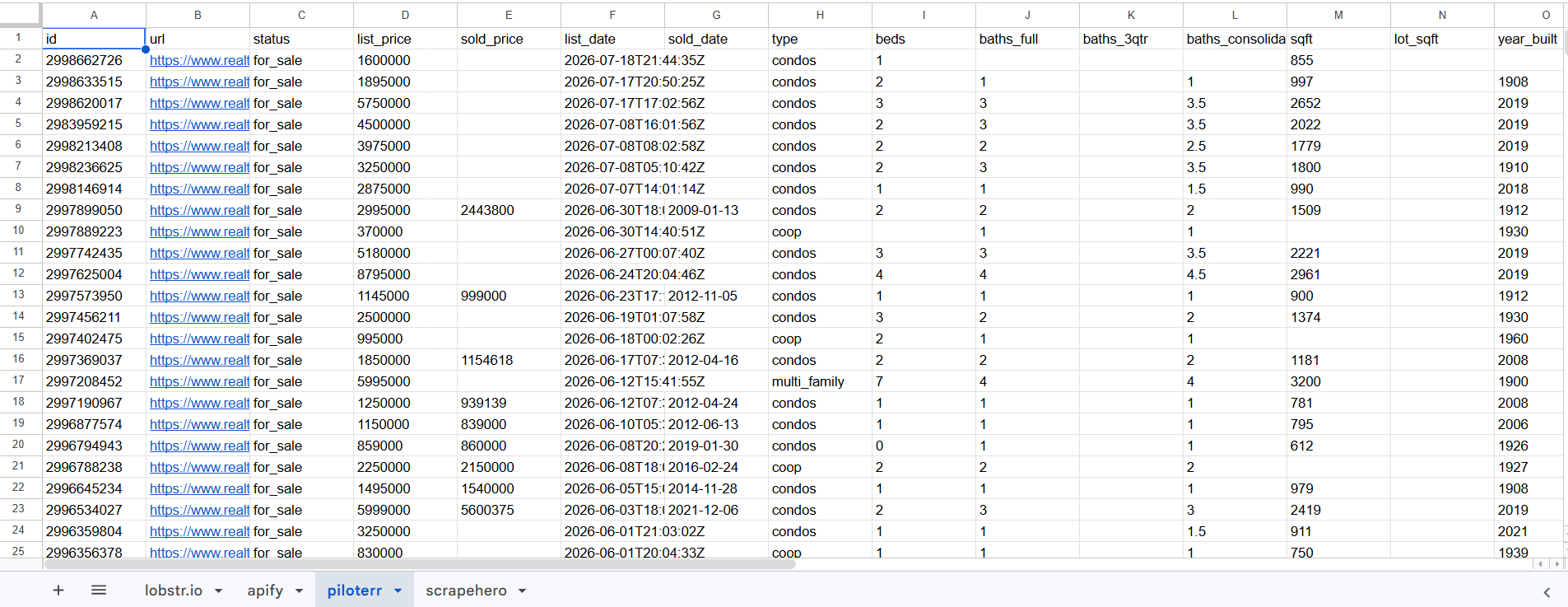Screen dimensions: 1568x607
Task: Select cell with id 2997402475
Action: tap(94, 339)
